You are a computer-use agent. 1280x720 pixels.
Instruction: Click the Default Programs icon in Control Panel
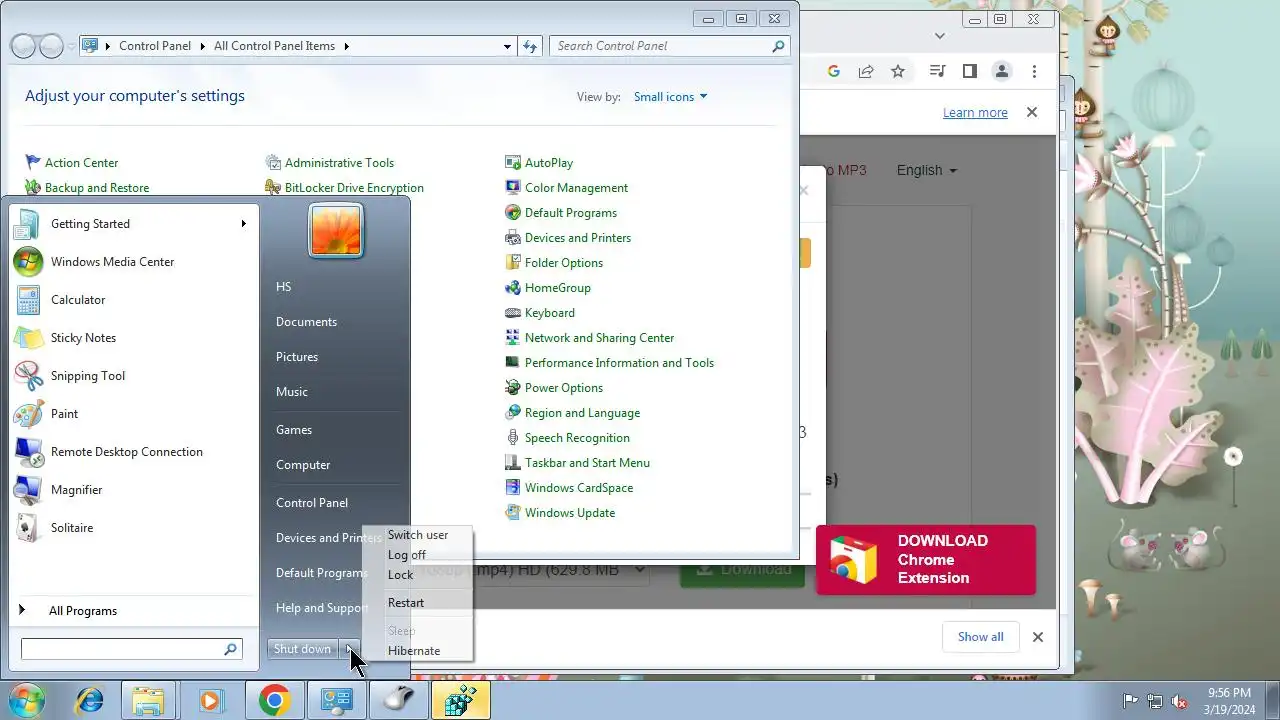click(x=513, y=213)
